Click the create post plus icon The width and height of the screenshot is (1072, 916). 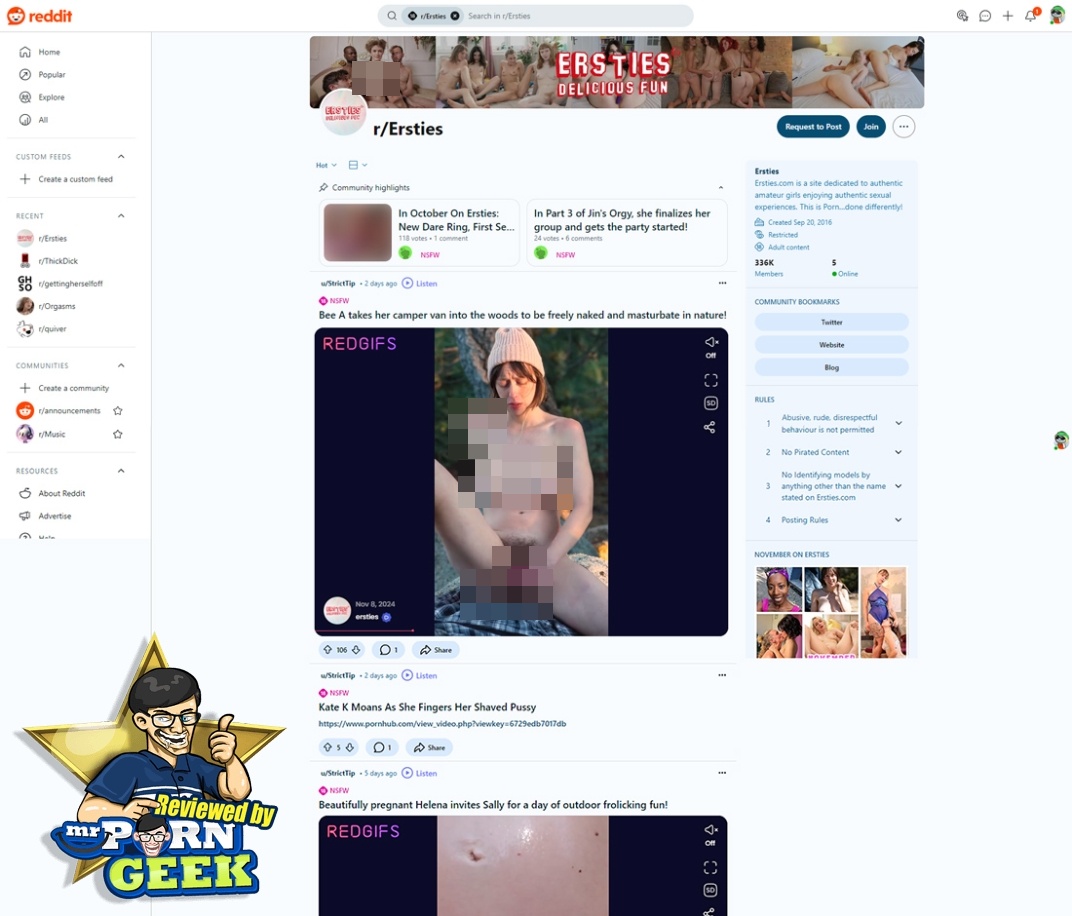tap(1008, 16)
